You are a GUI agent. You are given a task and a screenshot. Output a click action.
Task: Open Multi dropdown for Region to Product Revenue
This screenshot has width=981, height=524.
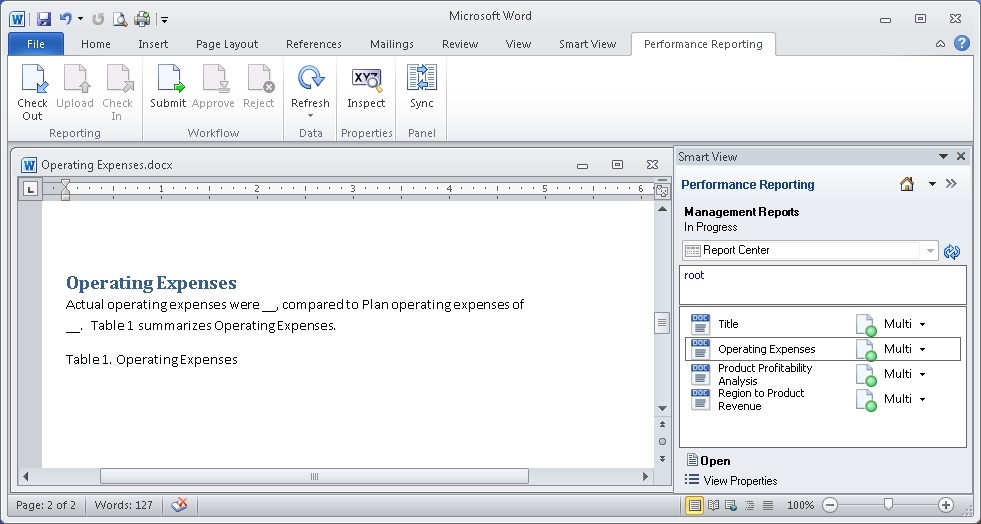[922, 400]
